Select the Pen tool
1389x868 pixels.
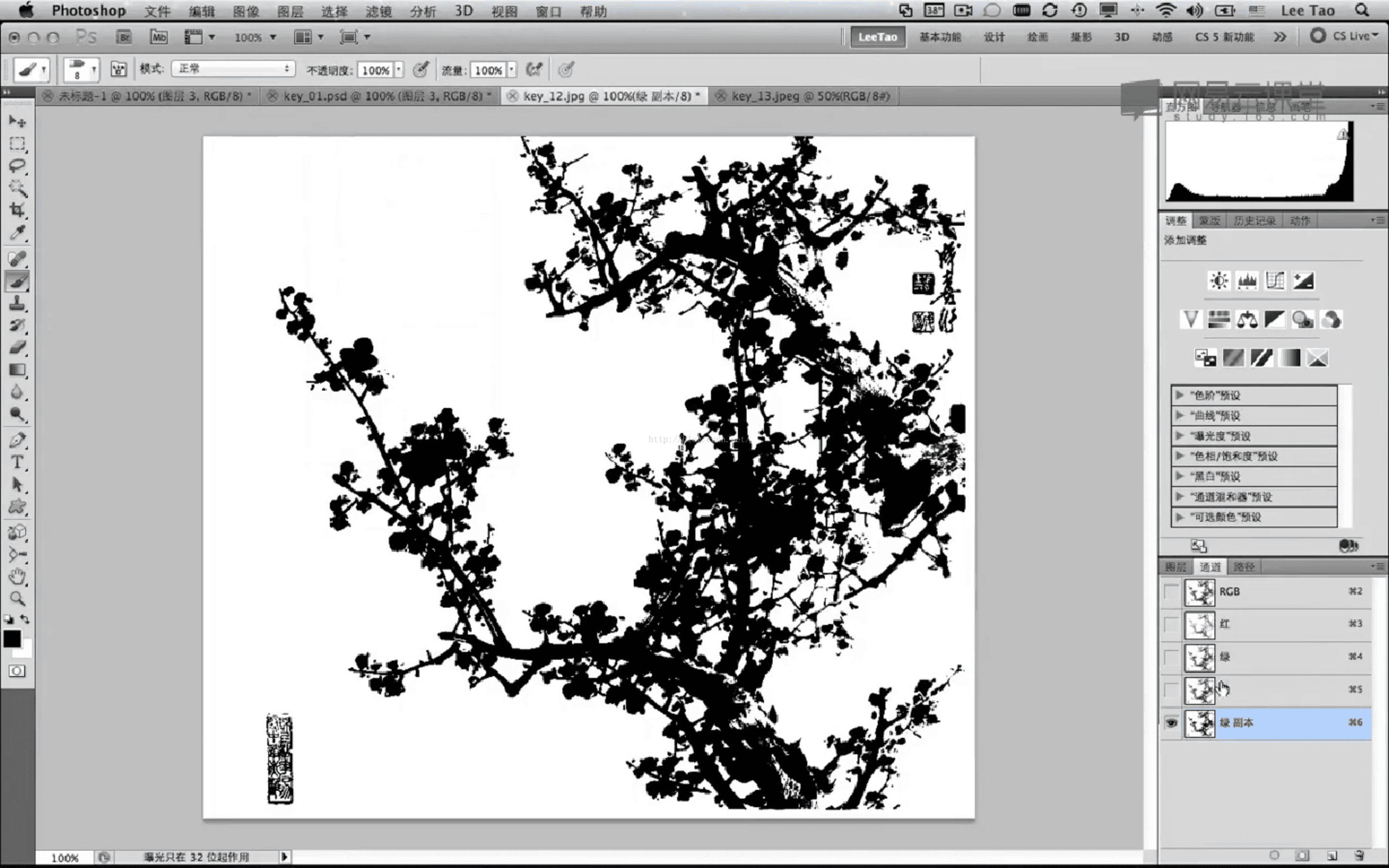(17, 440)
